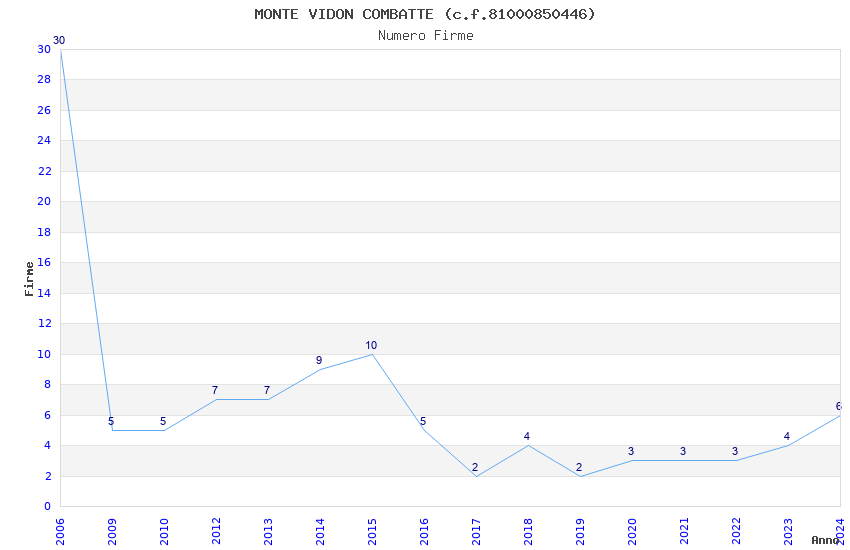
Task: Click the y-axis tick label 22
Action: 44,171
